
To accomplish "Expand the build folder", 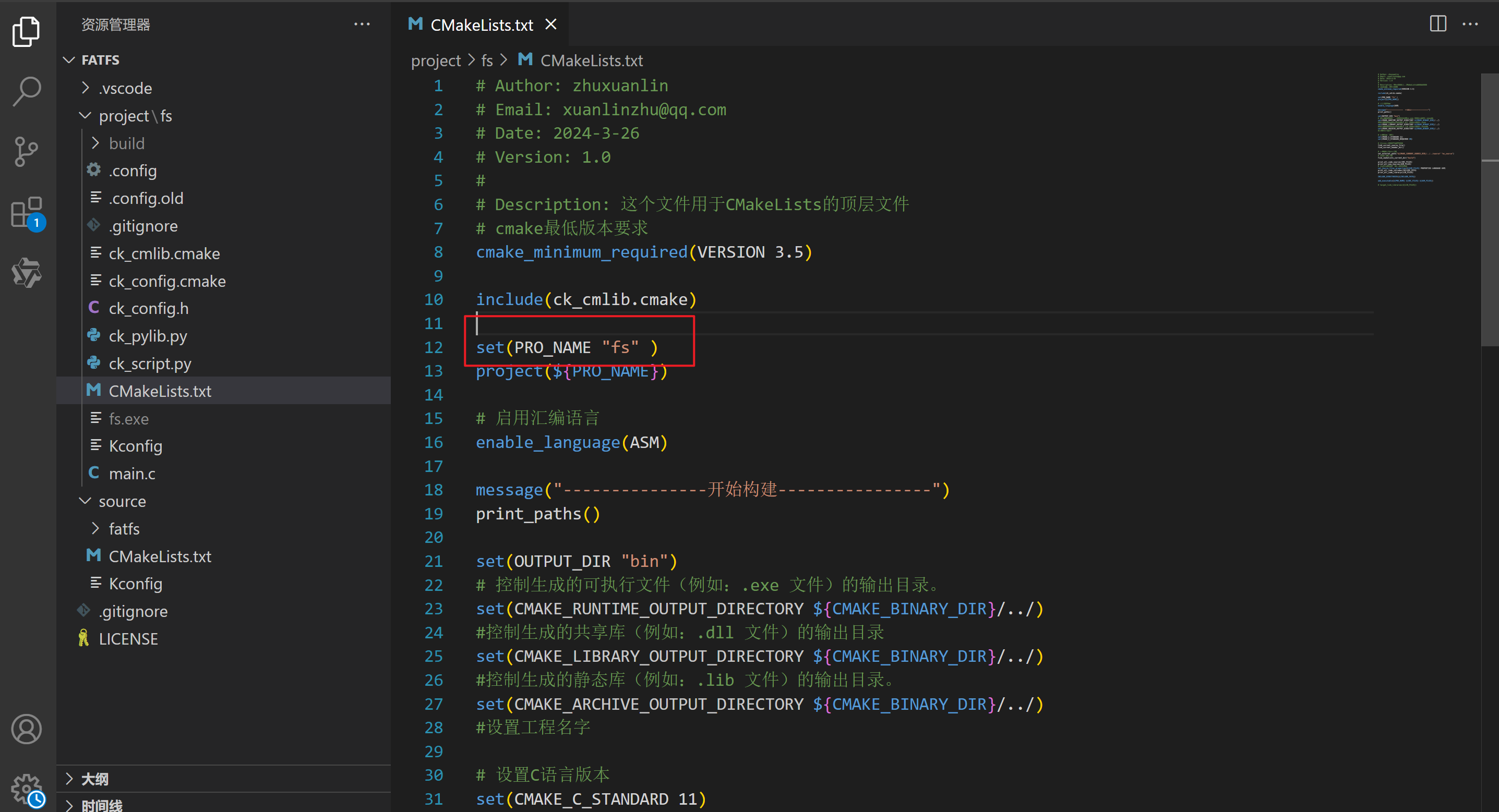I will tap(96, 143).
